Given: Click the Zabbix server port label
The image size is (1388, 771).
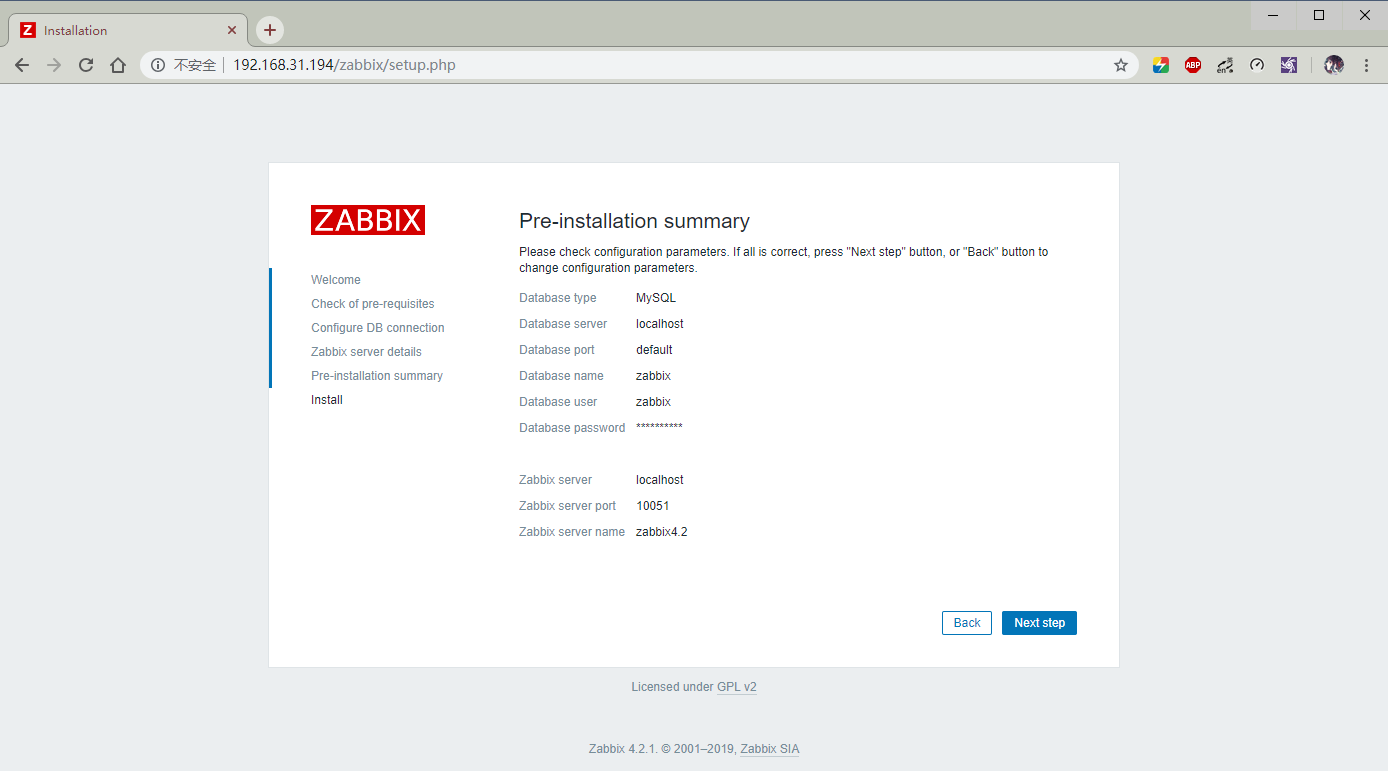Looking at the screenshot, I should pyautogui.click(x=568, y=506).
